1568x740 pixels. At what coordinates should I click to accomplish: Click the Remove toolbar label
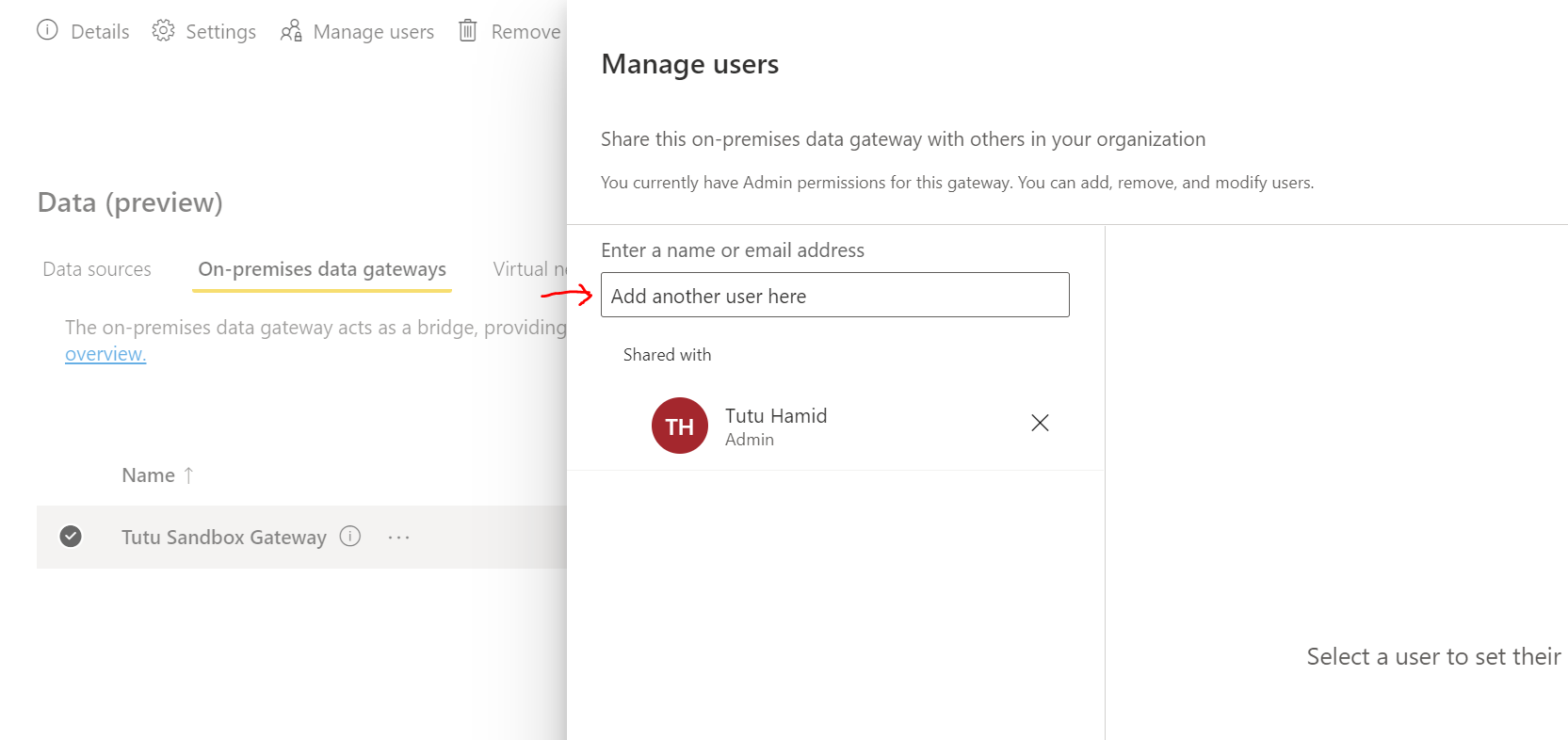[x=525, y=32]
